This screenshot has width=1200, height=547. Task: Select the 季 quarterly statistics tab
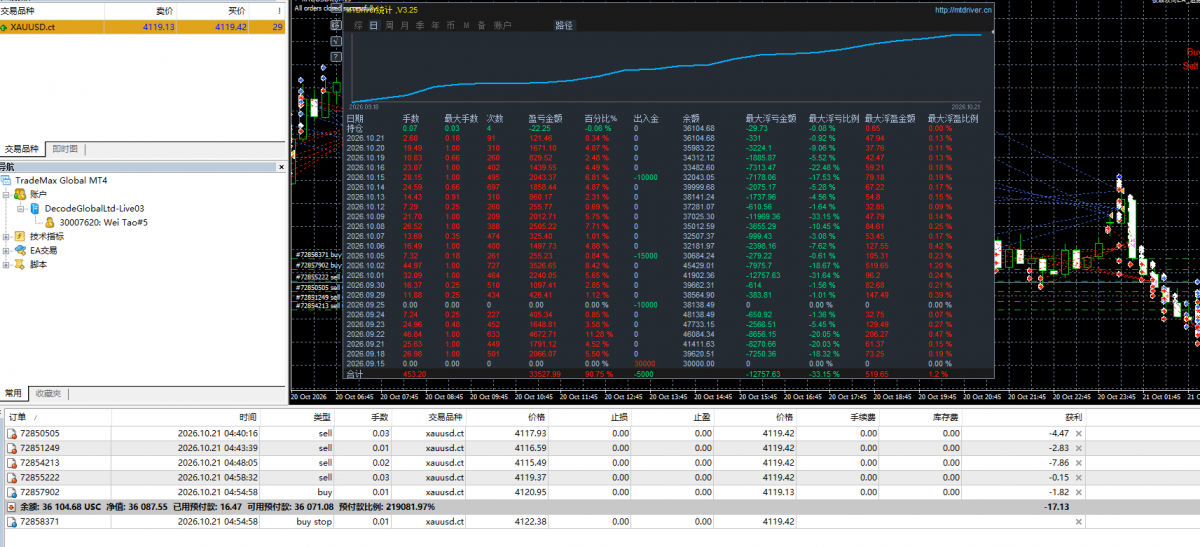[x=420, y=25]
